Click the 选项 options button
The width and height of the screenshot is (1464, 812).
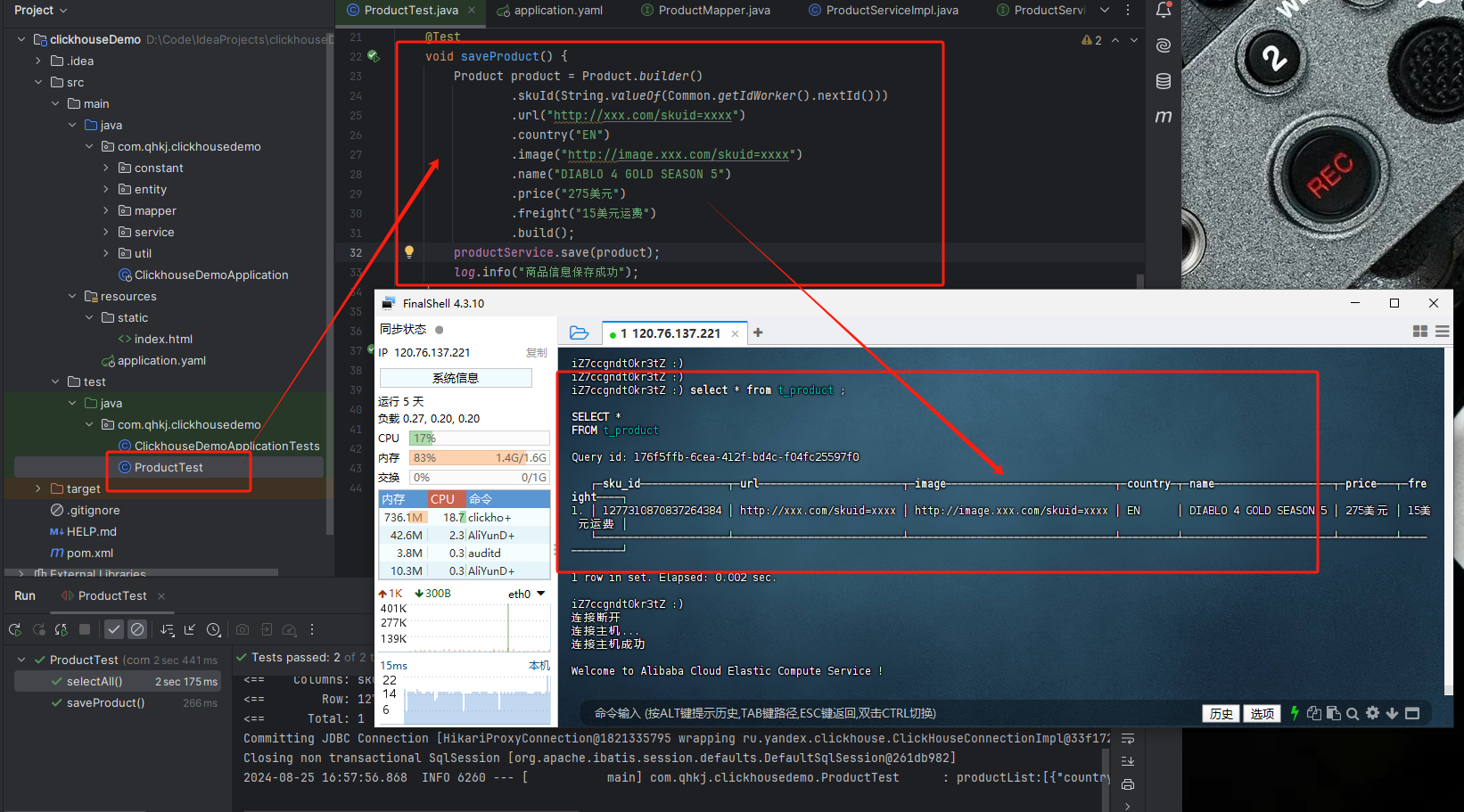1262,714
